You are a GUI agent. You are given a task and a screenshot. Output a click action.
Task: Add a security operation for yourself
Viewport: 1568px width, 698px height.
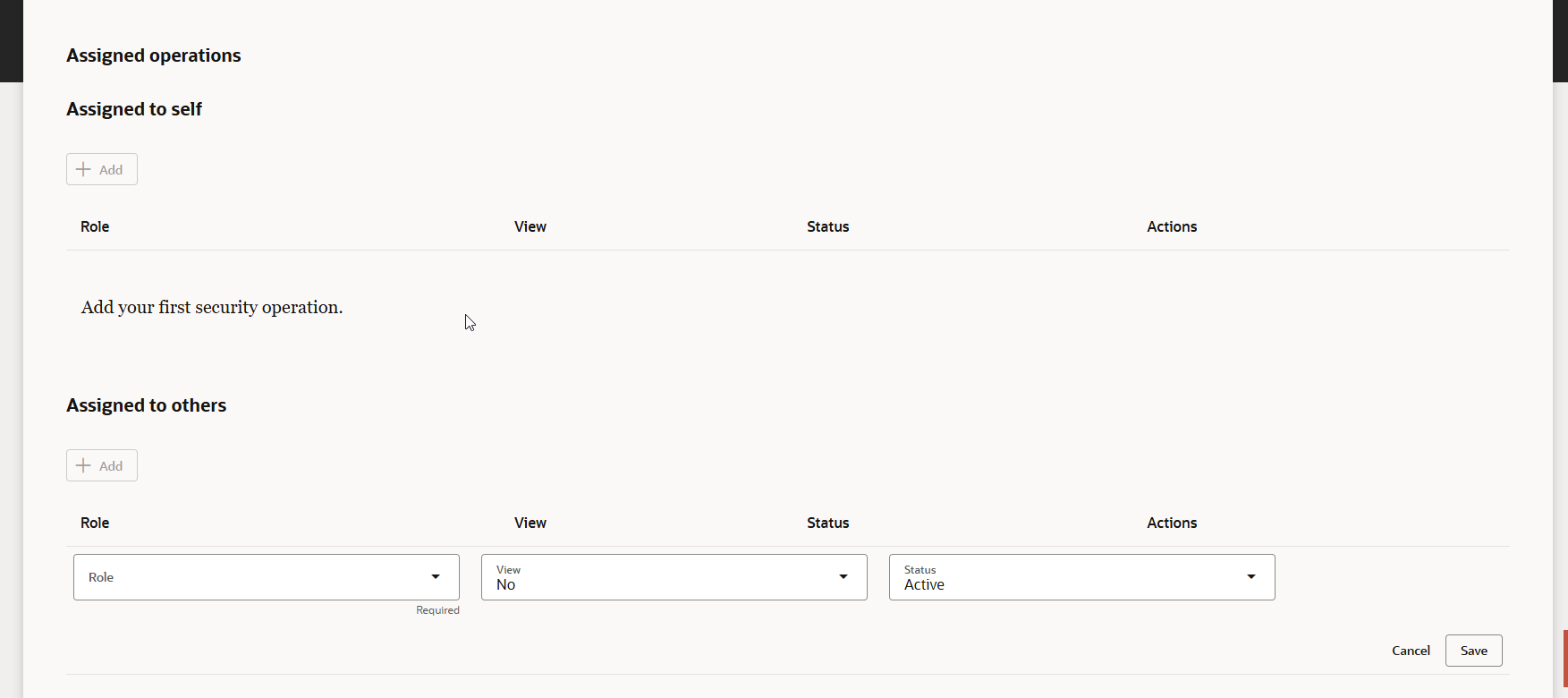[x=101, y=169]
